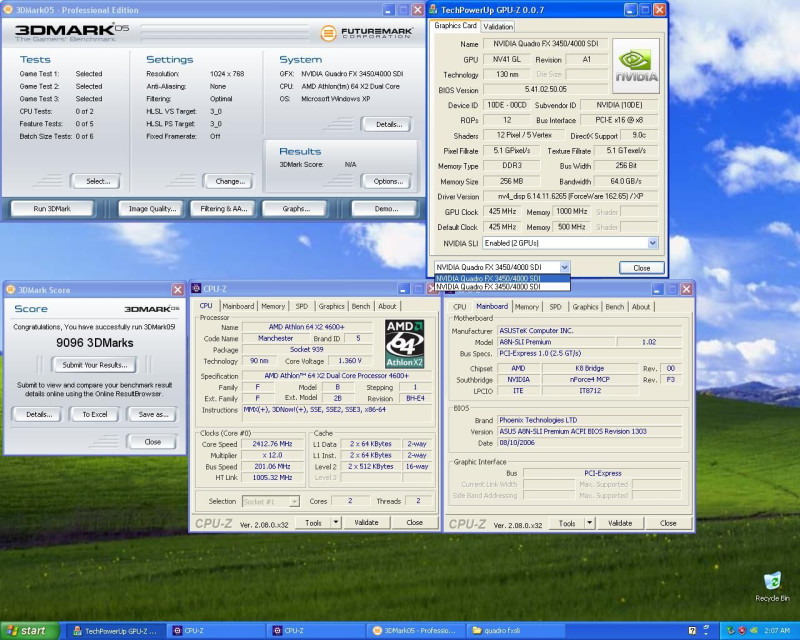The height and width of the screenshot is (640, 800).
Task: Open Tools arrow in CPU tab CPU-Z window
Action: pyautogui.click(x=336, y=523)
